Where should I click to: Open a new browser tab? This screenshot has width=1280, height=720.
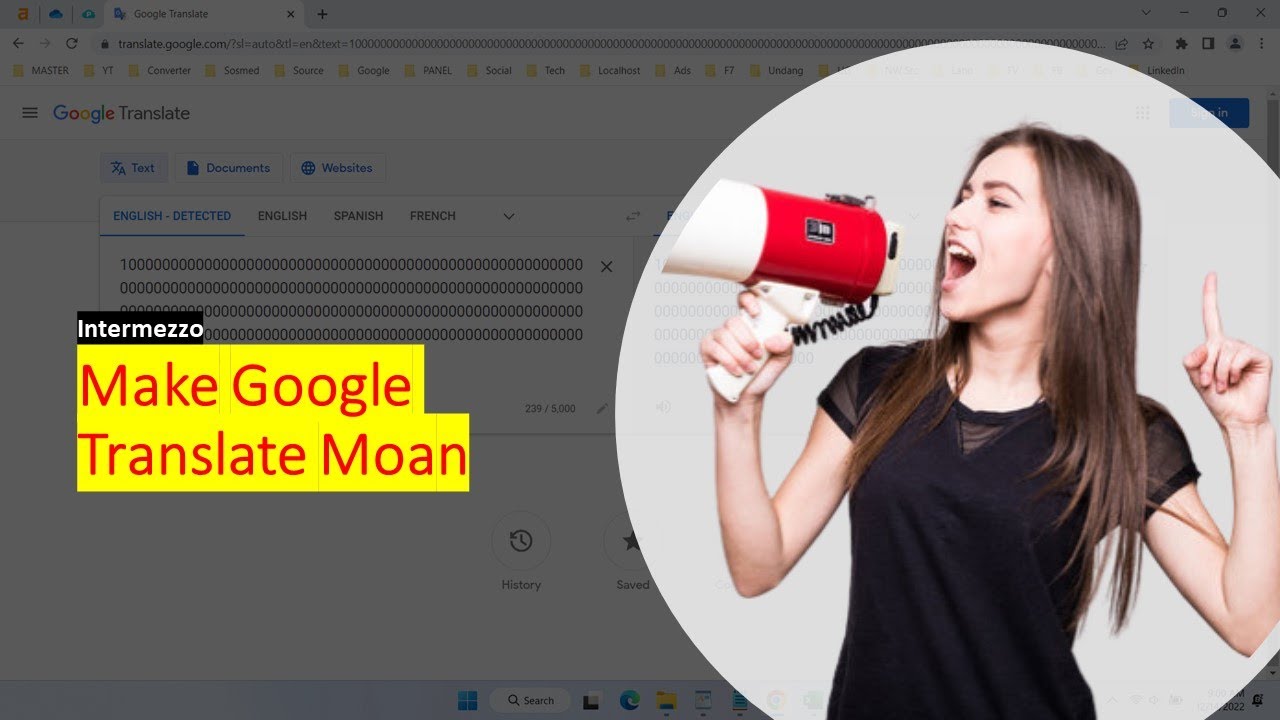[322, 14]
